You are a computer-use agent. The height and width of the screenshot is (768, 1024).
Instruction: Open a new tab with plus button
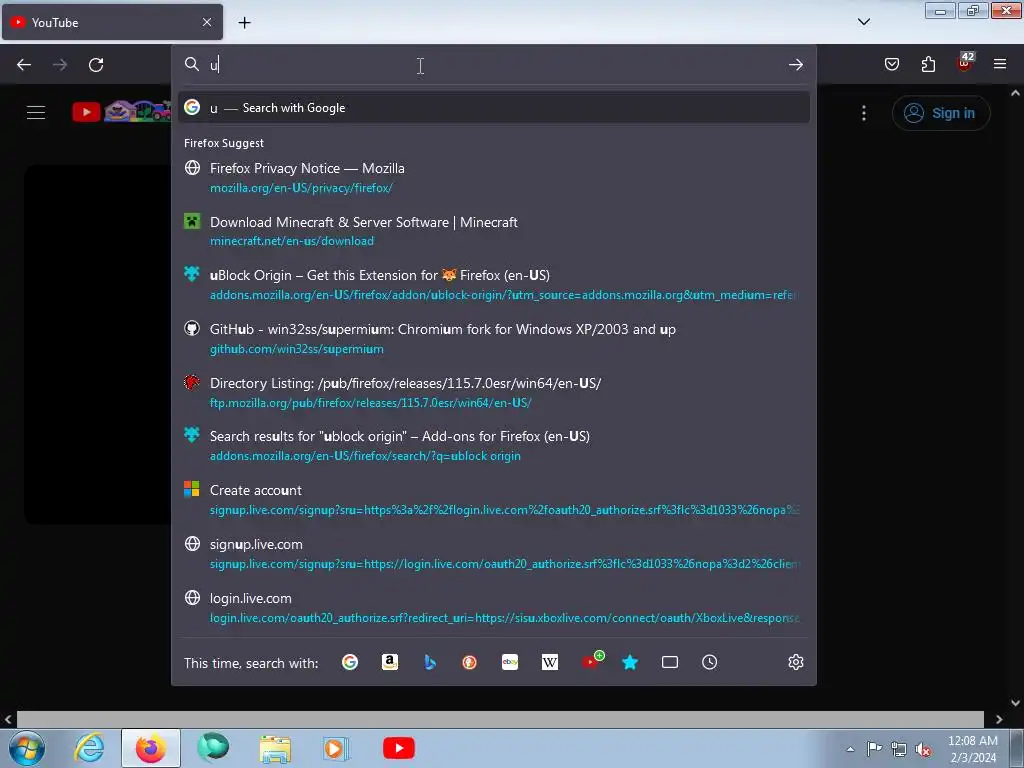point(244,23)
